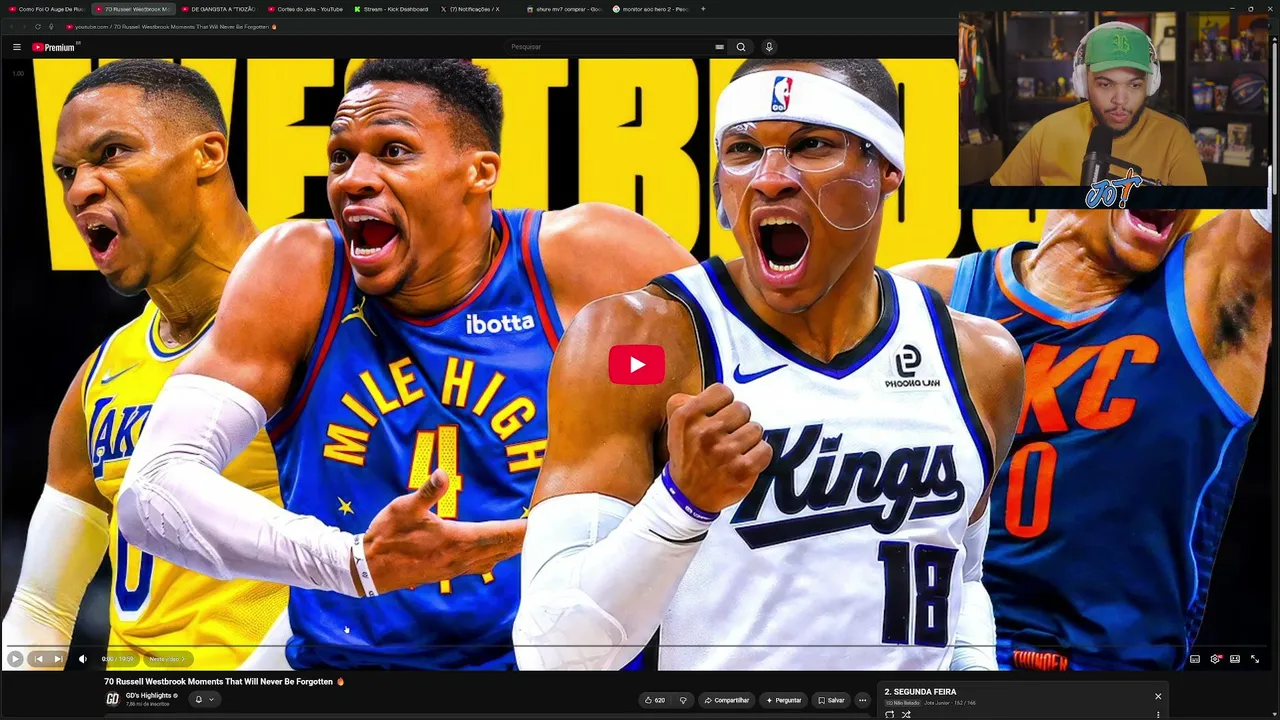1280x720 pixels.
Task: Switch to 'Como Foi O Auge De Ru...' tab
Action: [x=46, y=9]
